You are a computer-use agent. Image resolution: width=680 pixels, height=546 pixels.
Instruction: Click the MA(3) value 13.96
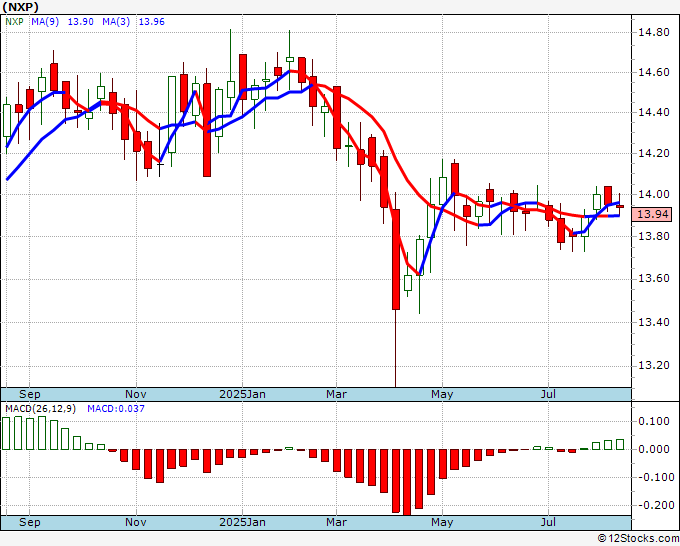coord(152,21)
